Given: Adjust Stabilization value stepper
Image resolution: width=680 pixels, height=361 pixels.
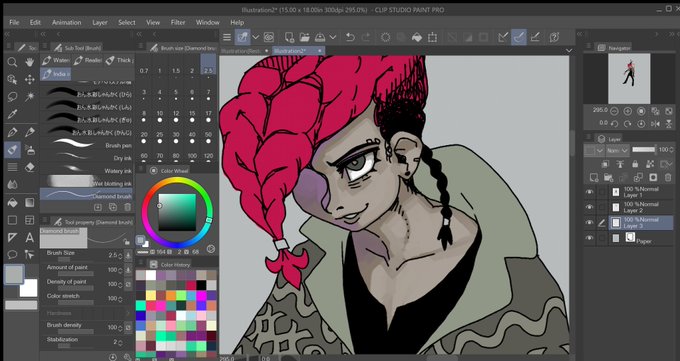Looking at the screenshot, I should tap(120, 342).
